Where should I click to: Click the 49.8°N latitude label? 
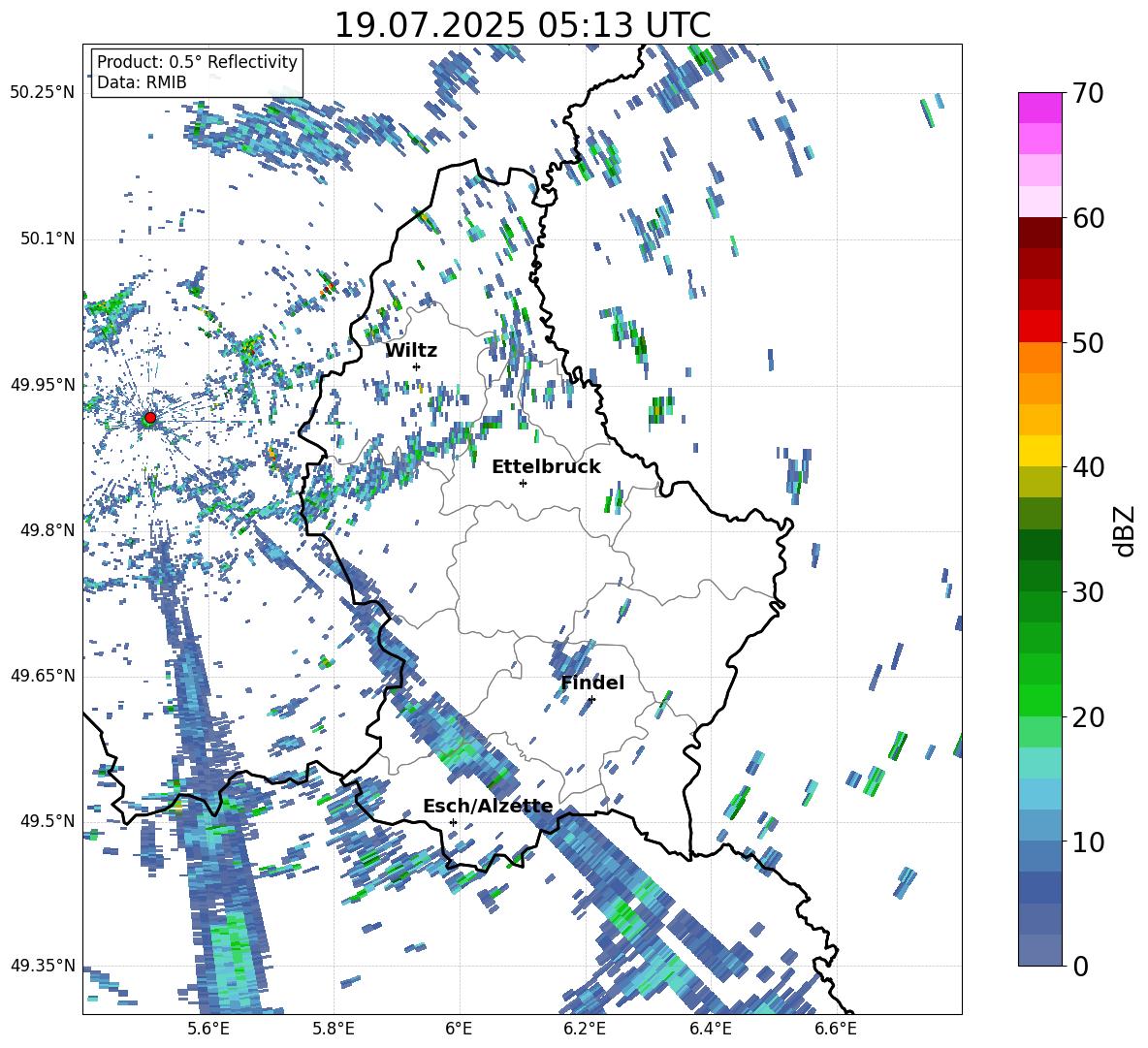pos(48,530)
